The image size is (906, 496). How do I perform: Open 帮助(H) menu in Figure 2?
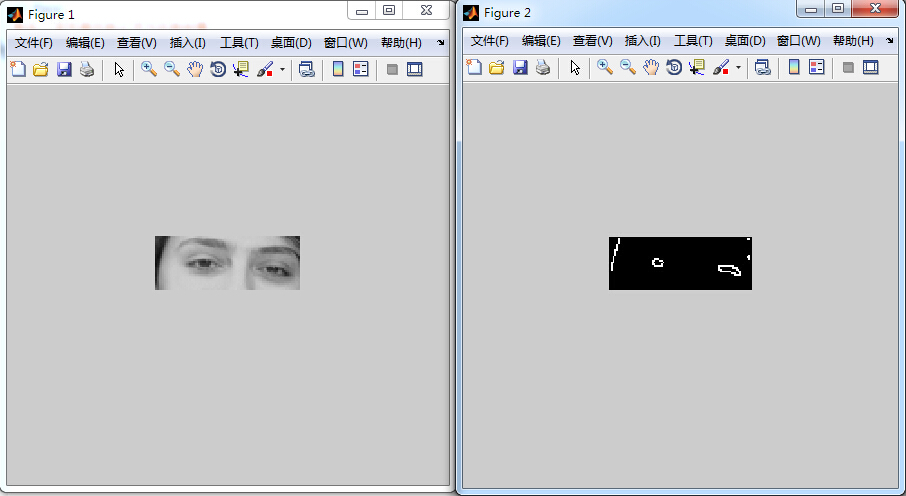pyautogui.click(x=853, y=40)
